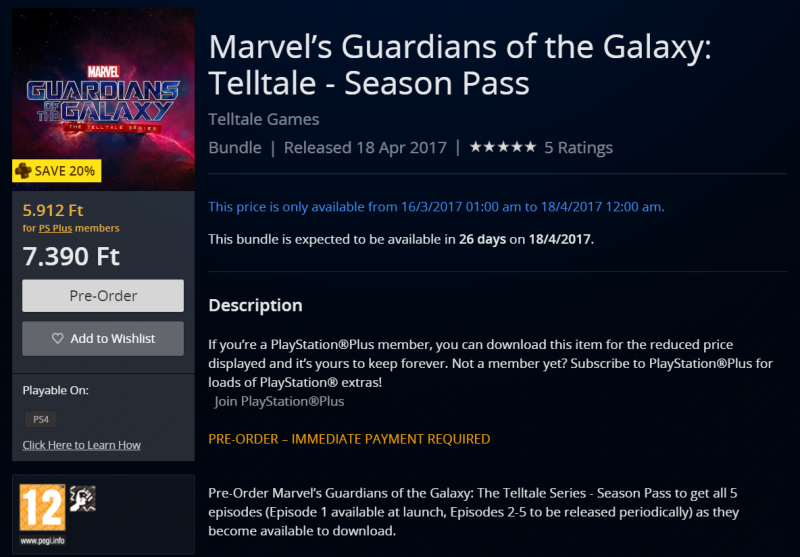Open the 5 Ratings count
Screen dimensions: 800x557
coord(578,148)
